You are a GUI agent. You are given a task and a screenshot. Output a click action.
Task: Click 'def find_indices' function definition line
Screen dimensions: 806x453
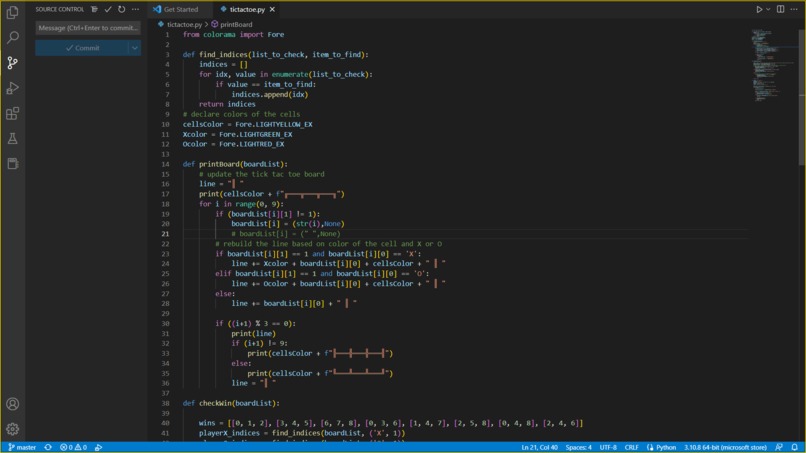point(276,55)
